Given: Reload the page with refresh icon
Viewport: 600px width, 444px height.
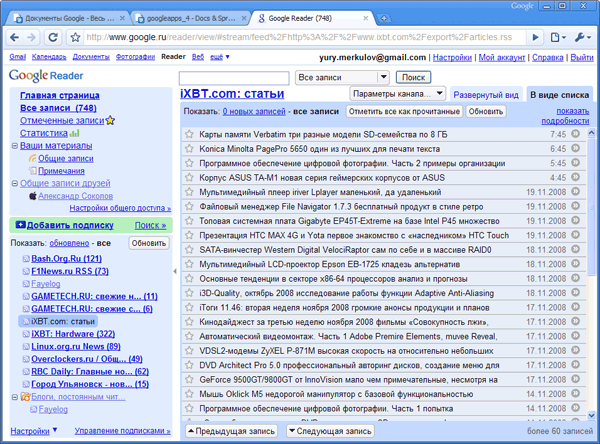Looking at the screenshot, I should pos(53,37).
